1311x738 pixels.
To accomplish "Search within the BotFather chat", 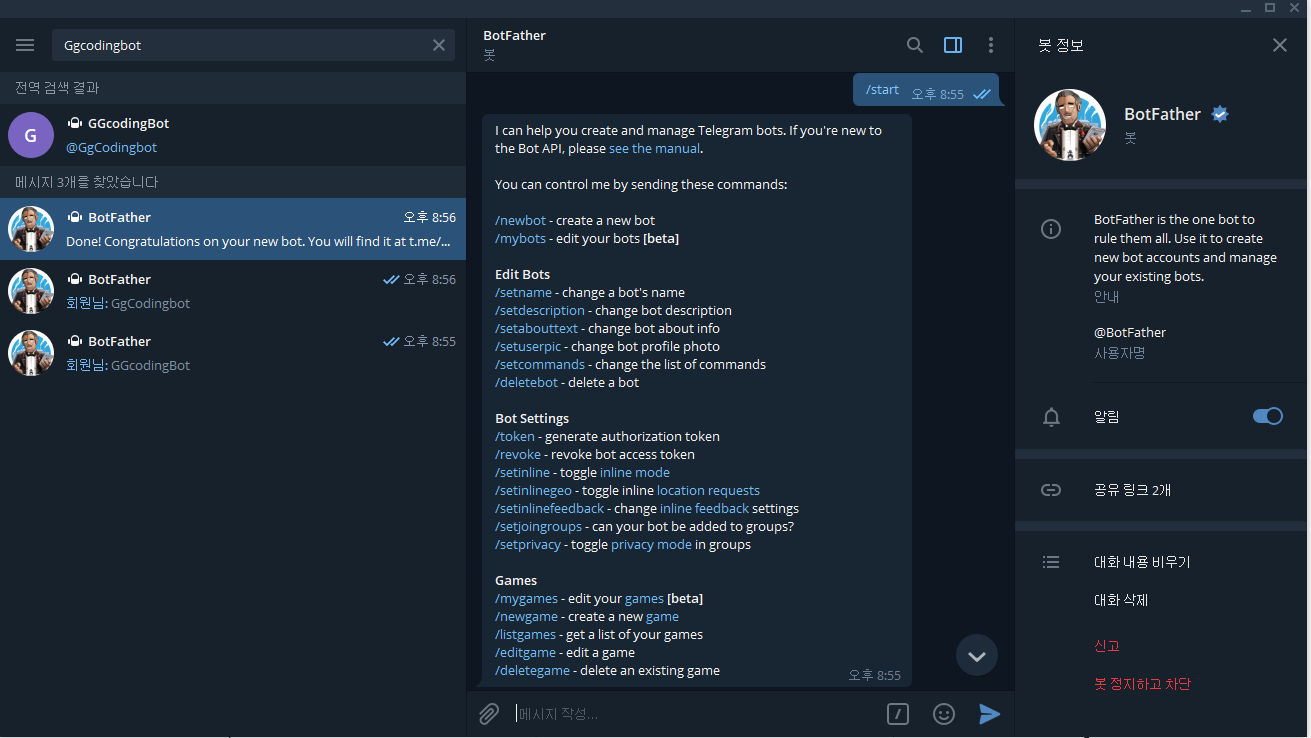I will click(x=915, y=45).
